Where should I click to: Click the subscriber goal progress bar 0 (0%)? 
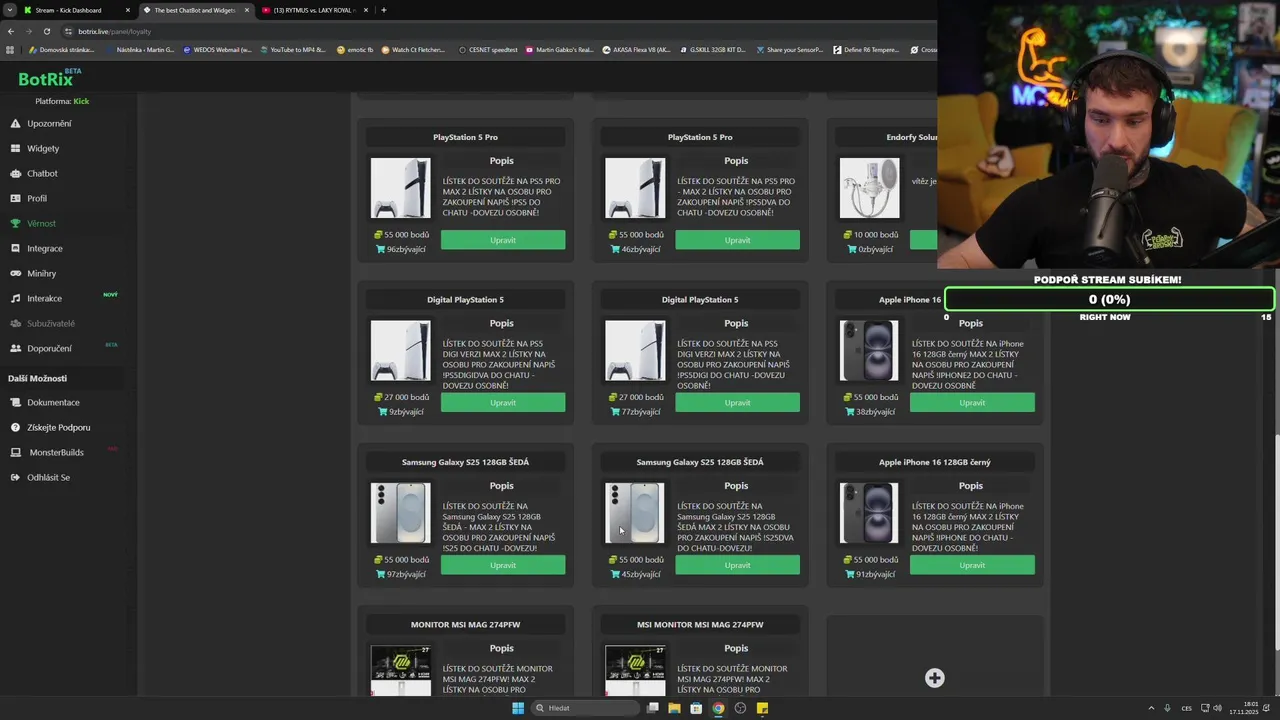1109,299
